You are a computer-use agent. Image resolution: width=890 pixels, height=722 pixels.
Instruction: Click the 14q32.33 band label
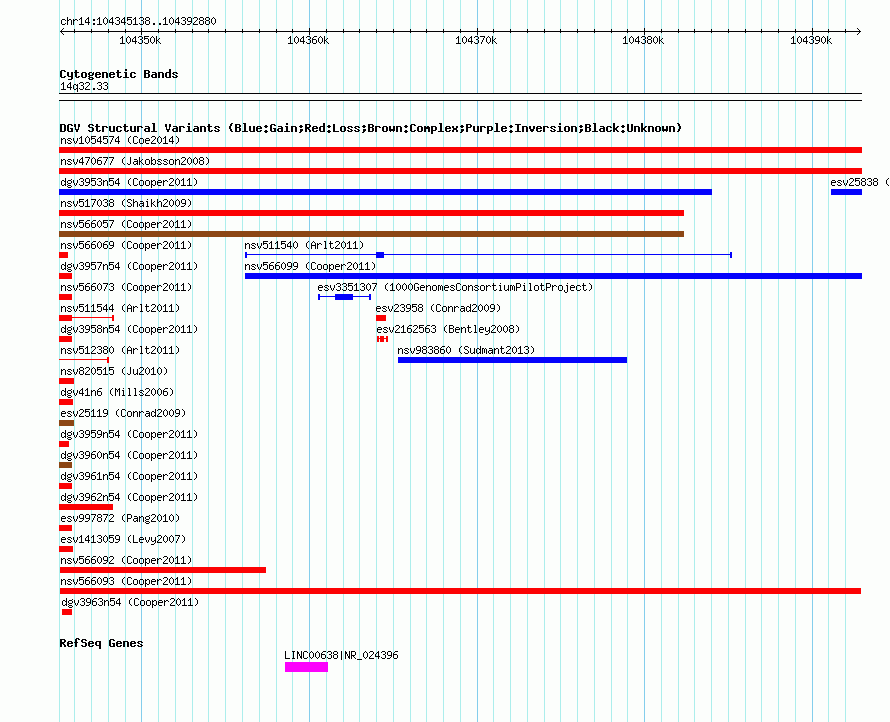point(84,86)
